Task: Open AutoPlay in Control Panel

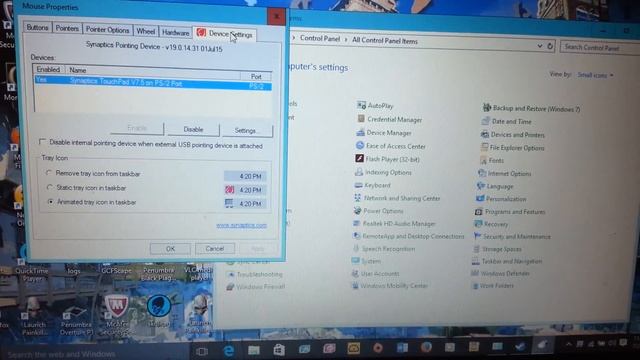Action: [375, 106]
